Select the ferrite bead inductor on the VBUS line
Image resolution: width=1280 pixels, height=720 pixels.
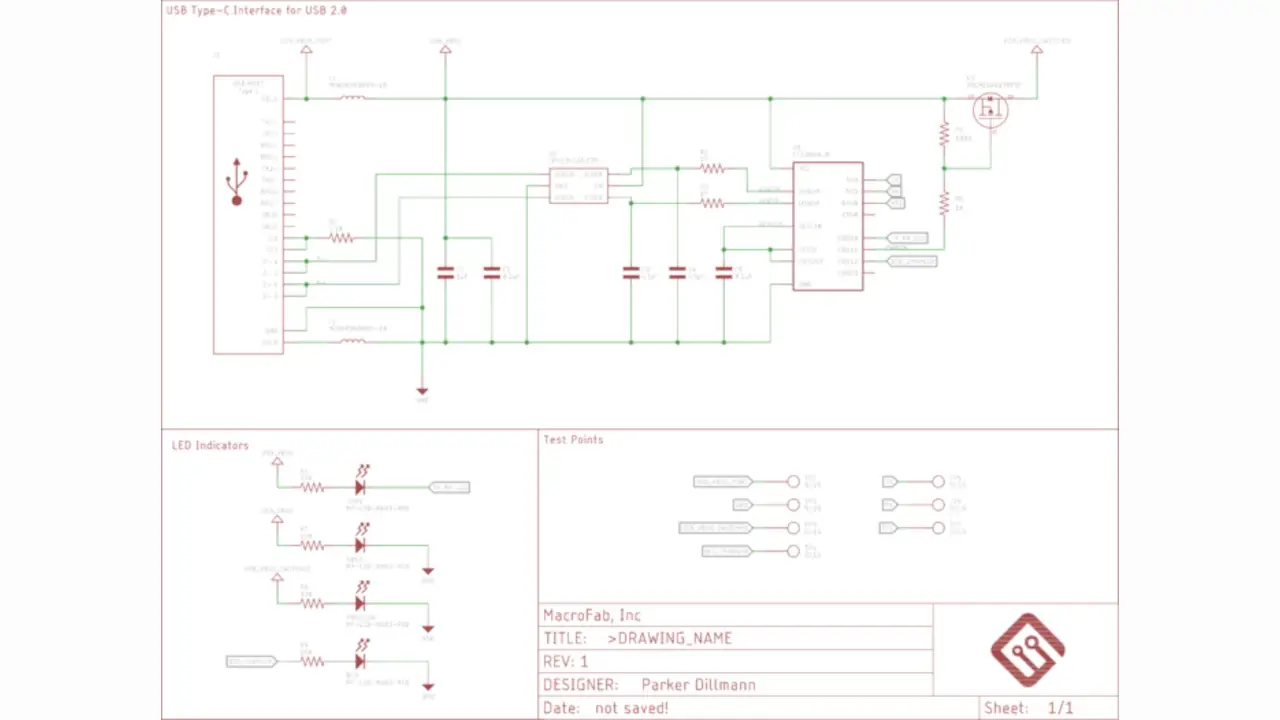pos(355,98)
